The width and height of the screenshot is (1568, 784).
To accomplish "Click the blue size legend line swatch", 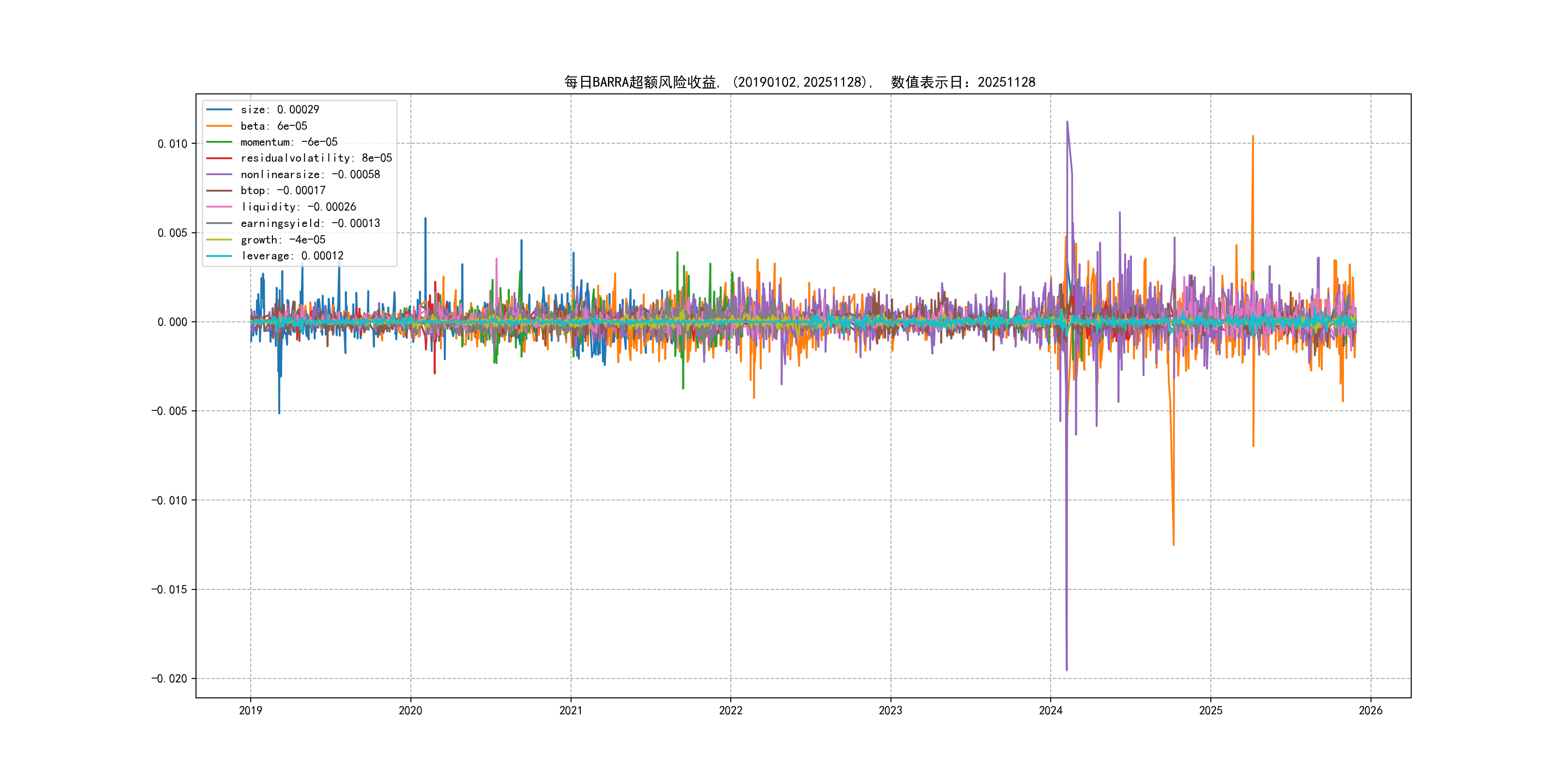I will pyautogui.click(x=219, y=109).
